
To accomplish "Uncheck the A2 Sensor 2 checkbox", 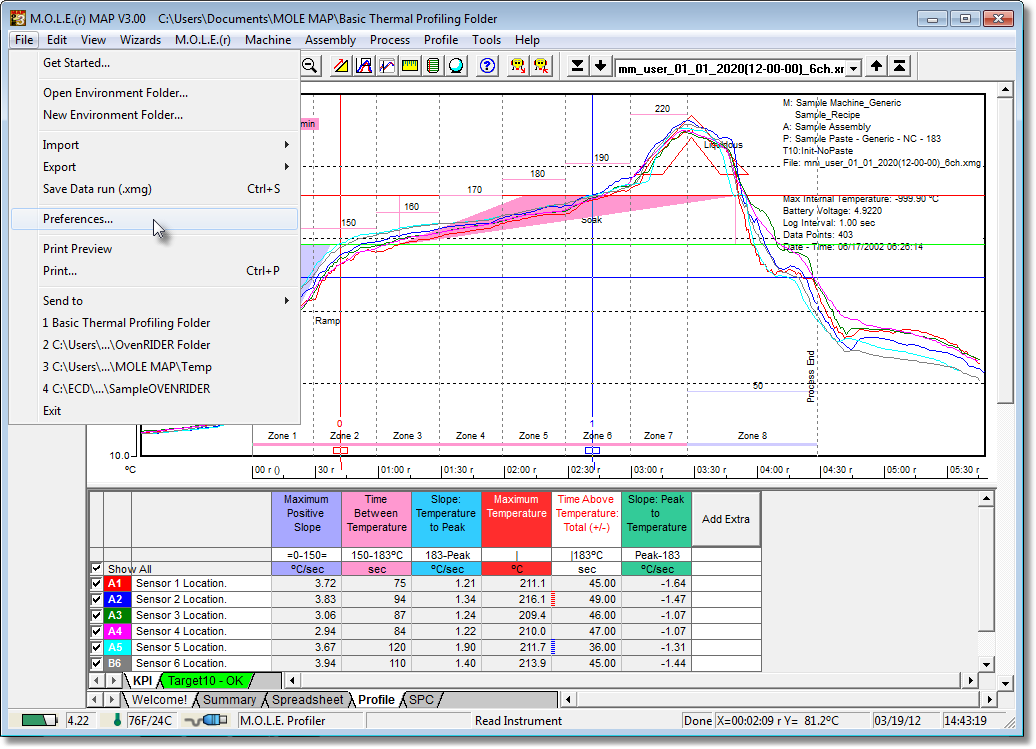I will coord(96,599).
